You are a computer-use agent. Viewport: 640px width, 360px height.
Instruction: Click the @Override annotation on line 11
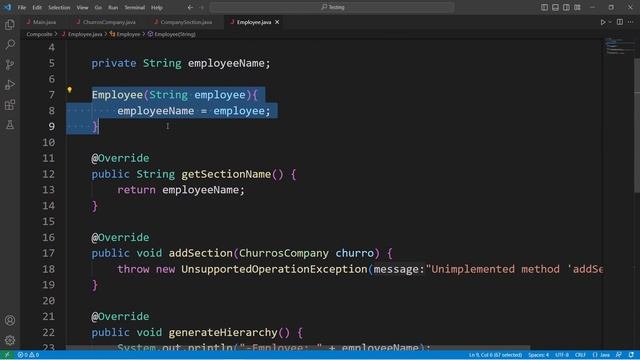point(120,158)
